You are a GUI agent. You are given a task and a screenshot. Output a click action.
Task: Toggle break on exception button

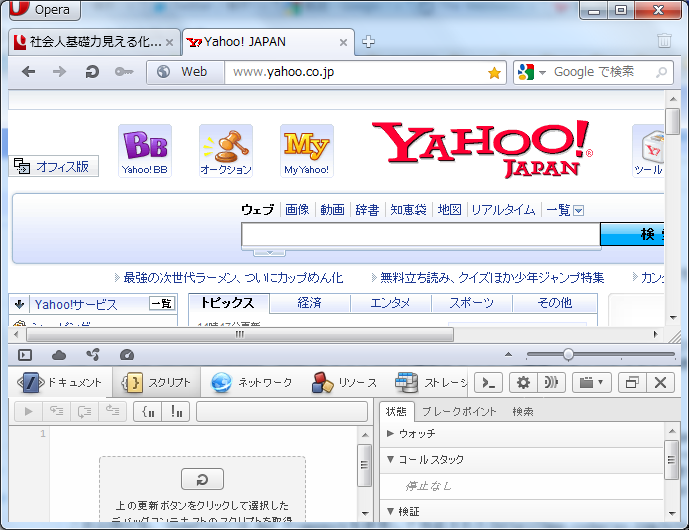176,412
